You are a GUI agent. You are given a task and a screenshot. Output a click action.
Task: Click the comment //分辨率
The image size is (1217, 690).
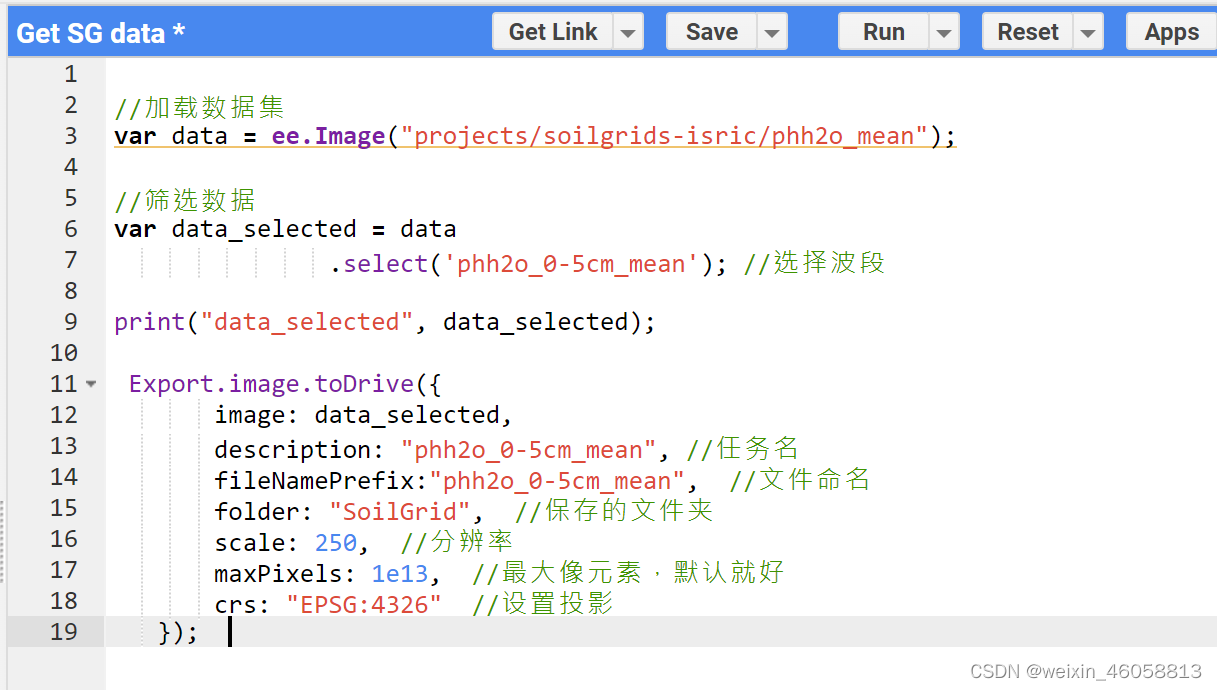coord(457,542)
